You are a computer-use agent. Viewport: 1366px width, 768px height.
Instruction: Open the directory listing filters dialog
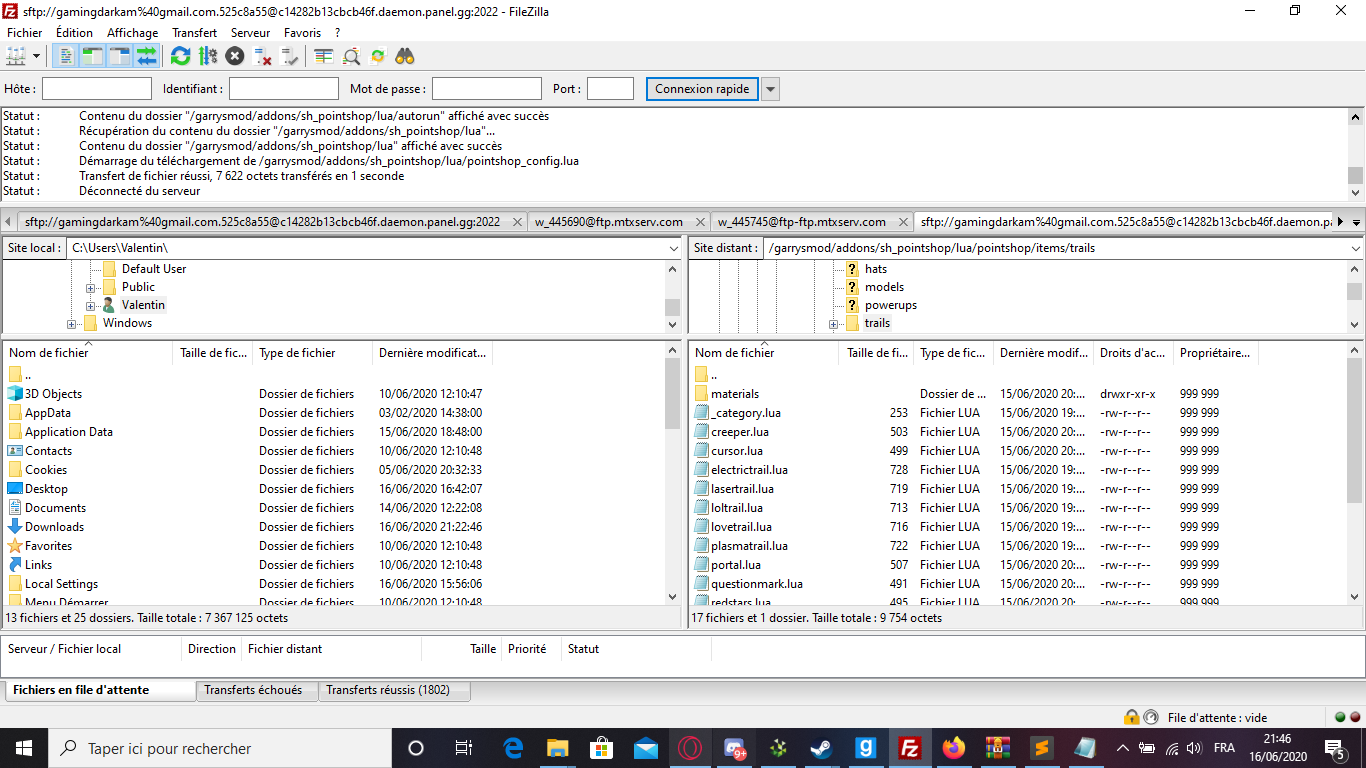(323, 56)
